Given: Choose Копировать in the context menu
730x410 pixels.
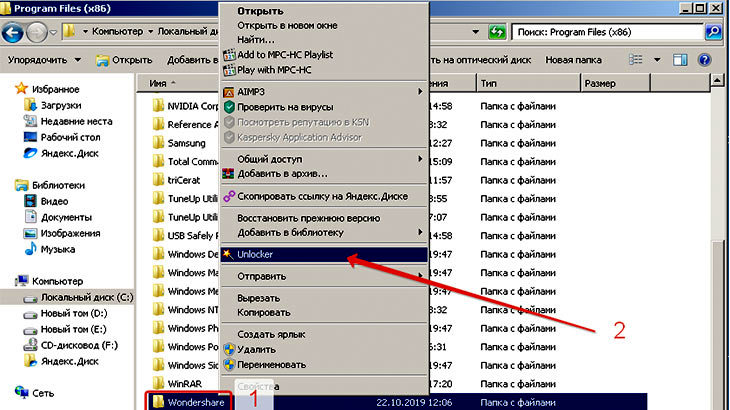Looking at the screenshot, I should click(324, 312).
